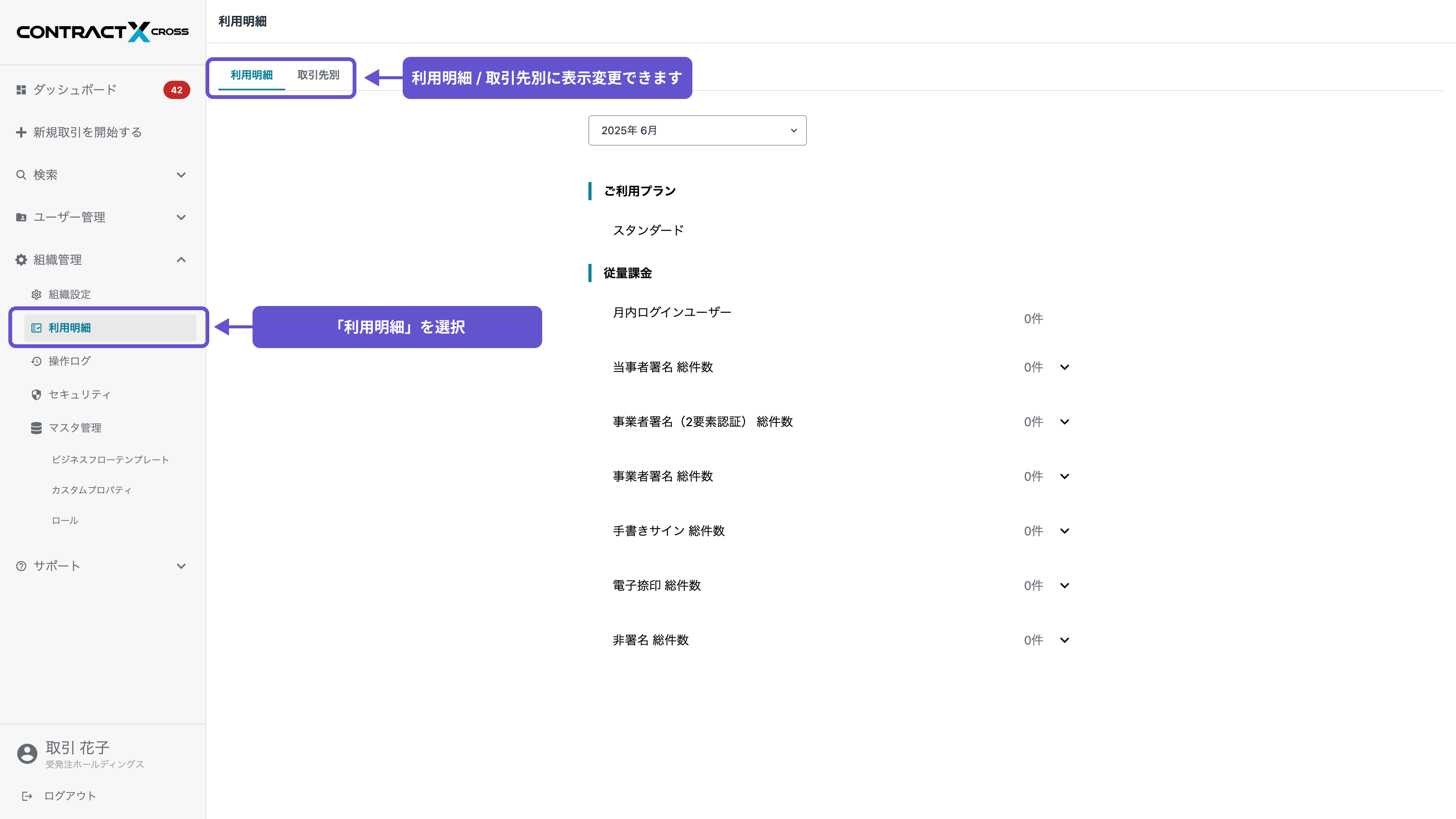Collapse the 組織管理 section chevron

pos(181,259)
